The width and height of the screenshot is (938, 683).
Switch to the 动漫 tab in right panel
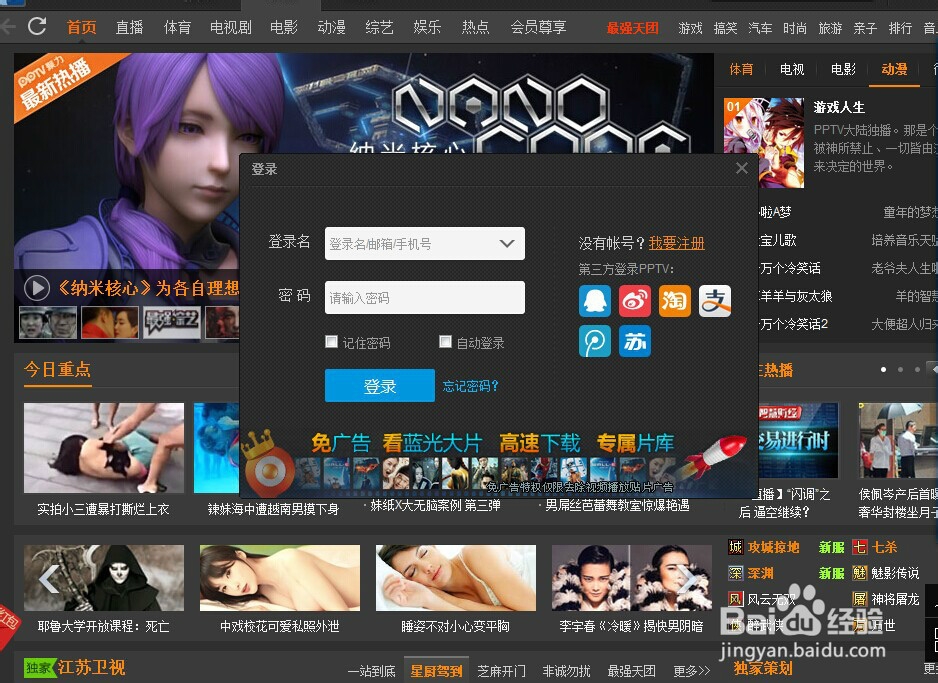893,69
